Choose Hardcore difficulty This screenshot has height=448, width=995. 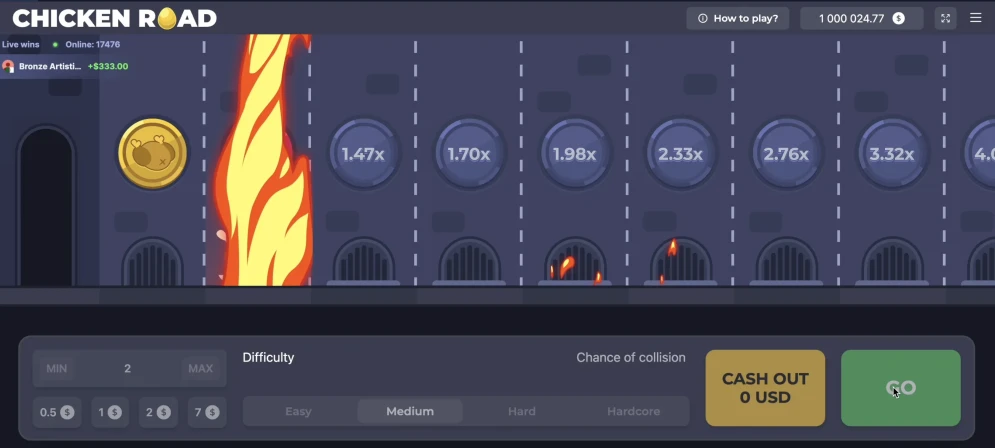(x=634, y=411)
